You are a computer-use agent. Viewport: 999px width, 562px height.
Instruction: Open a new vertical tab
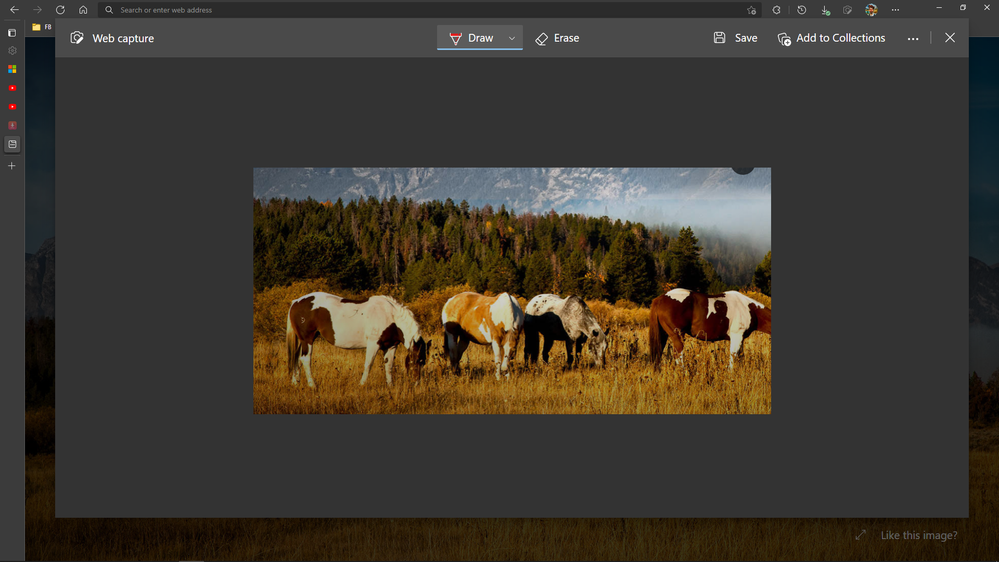tap(11, 166)
